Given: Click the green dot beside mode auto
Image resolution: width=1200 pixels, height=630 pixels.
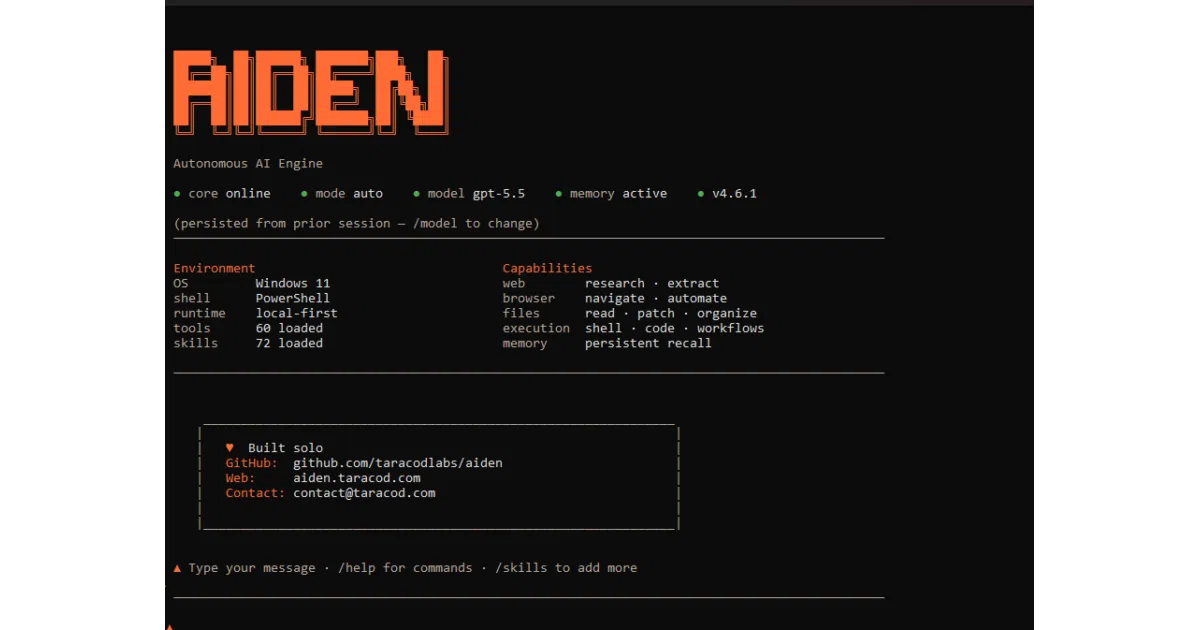Looking at the screenshot, I should click(304, 194).
